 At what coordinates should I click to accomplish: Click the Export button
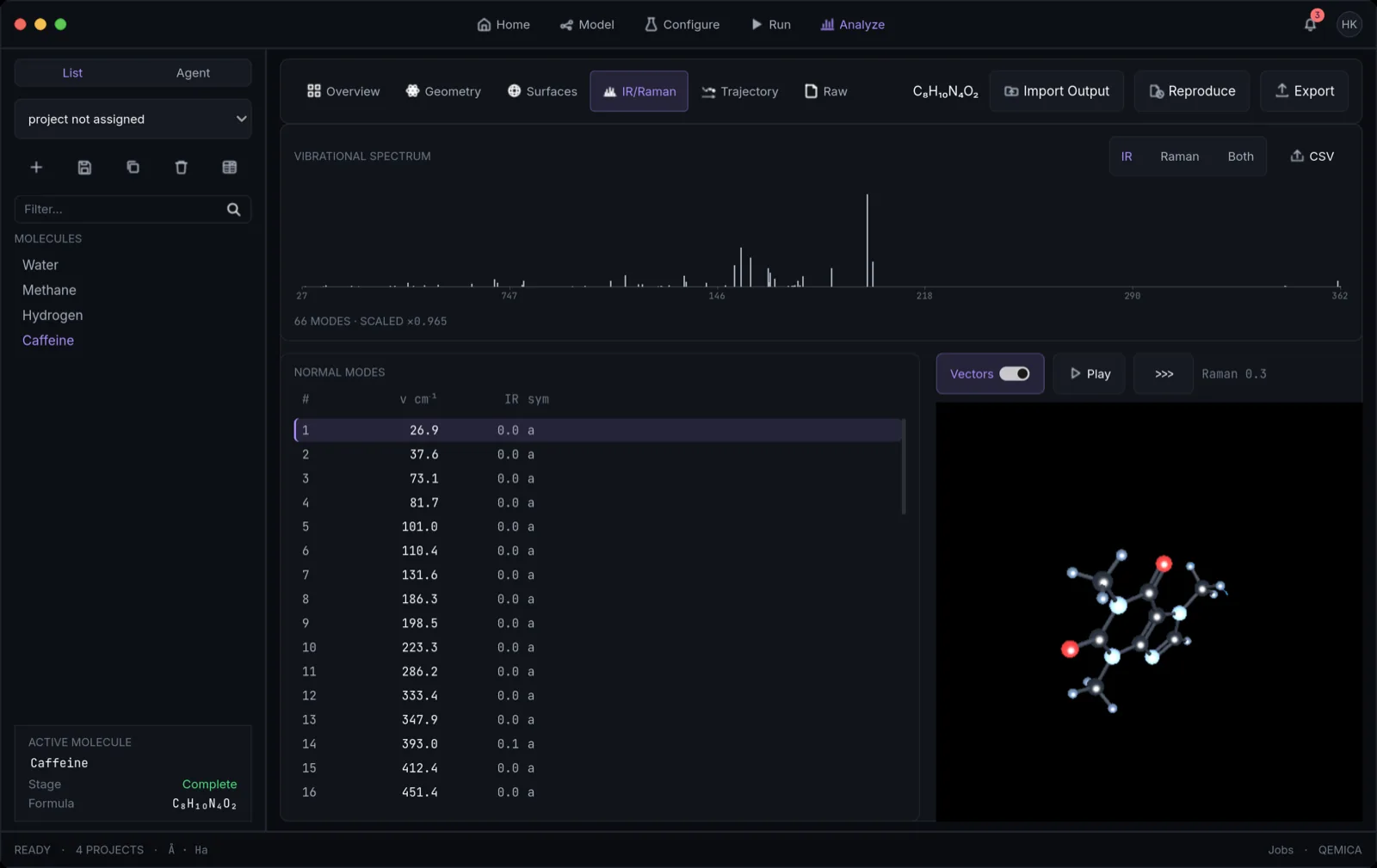click(1305, 91)
